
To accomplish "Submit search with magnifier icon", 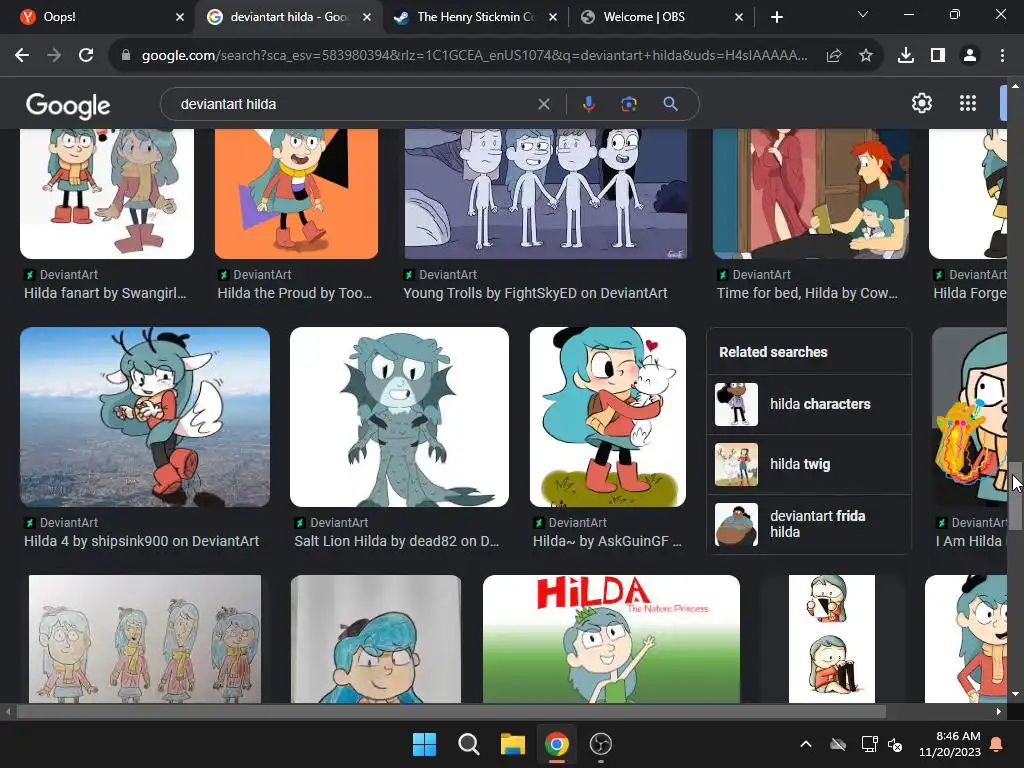I will click(x=670, y=104).
